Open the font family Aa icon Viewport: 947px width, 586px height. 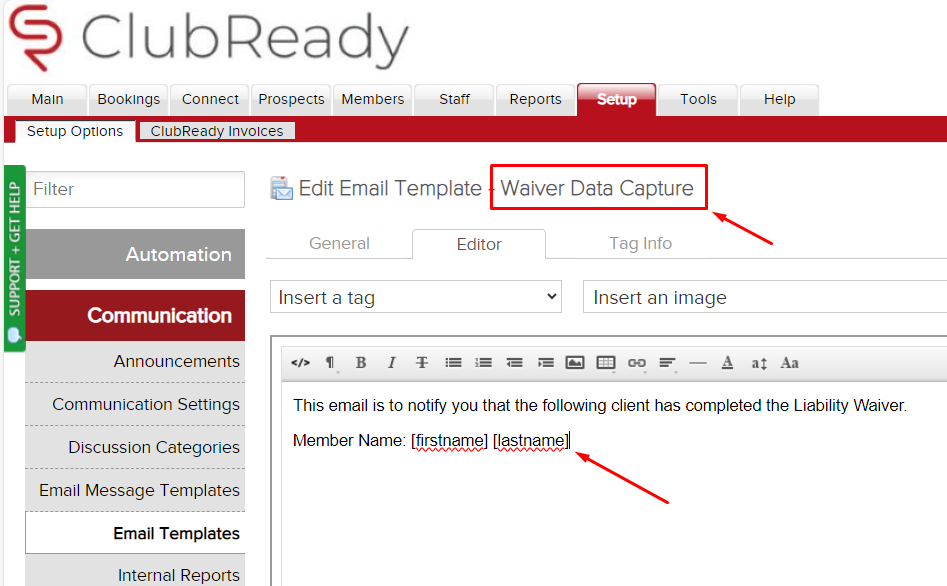pos(789,362)
